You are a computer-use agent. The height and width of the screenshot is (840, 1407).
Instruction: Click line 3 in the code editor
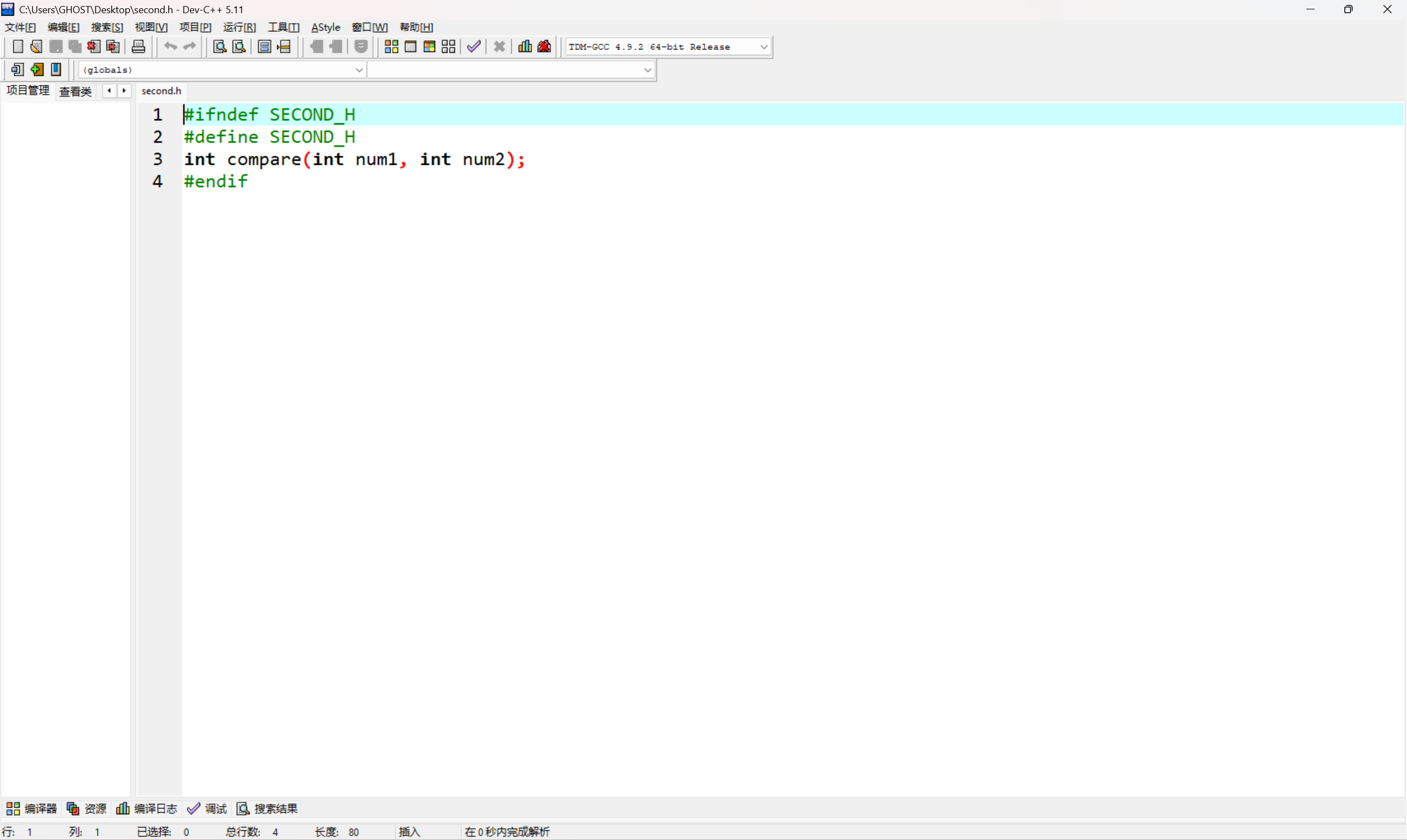click(x=354, y=160)
